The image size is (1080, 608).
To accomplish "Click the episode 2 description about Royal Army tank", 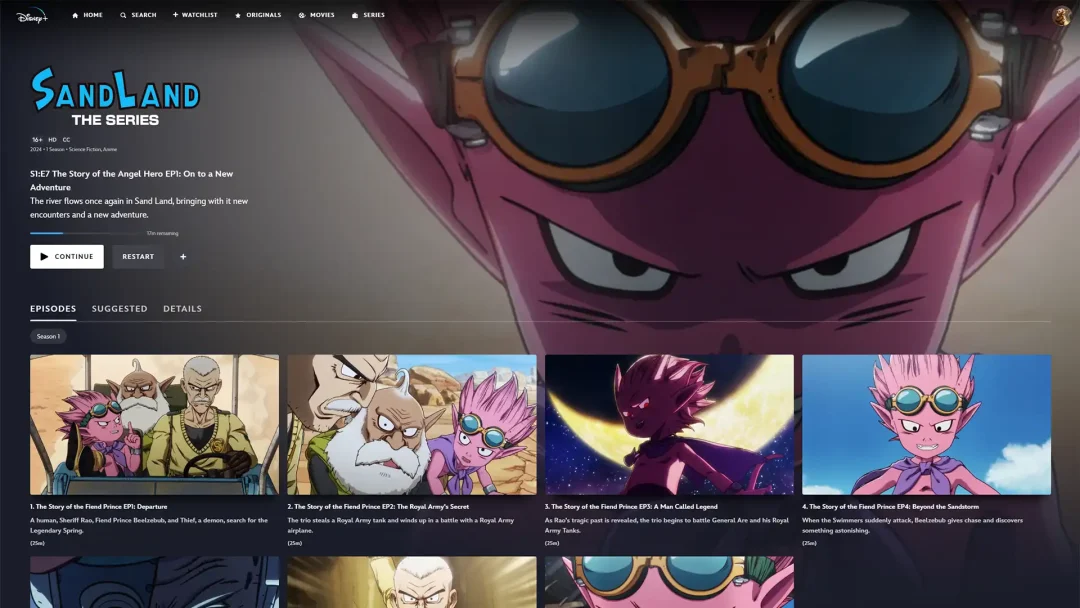I will [x=401, y=525].
